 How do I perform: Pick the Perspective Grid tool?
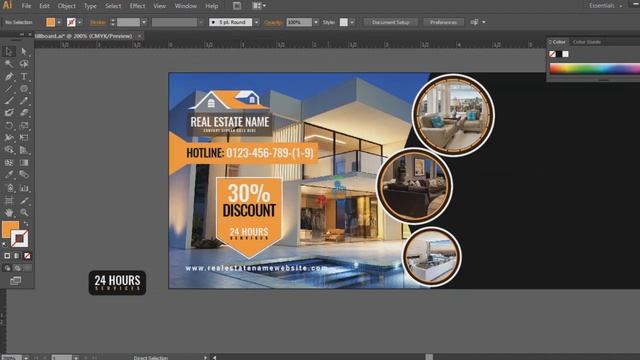pos(24,150)
